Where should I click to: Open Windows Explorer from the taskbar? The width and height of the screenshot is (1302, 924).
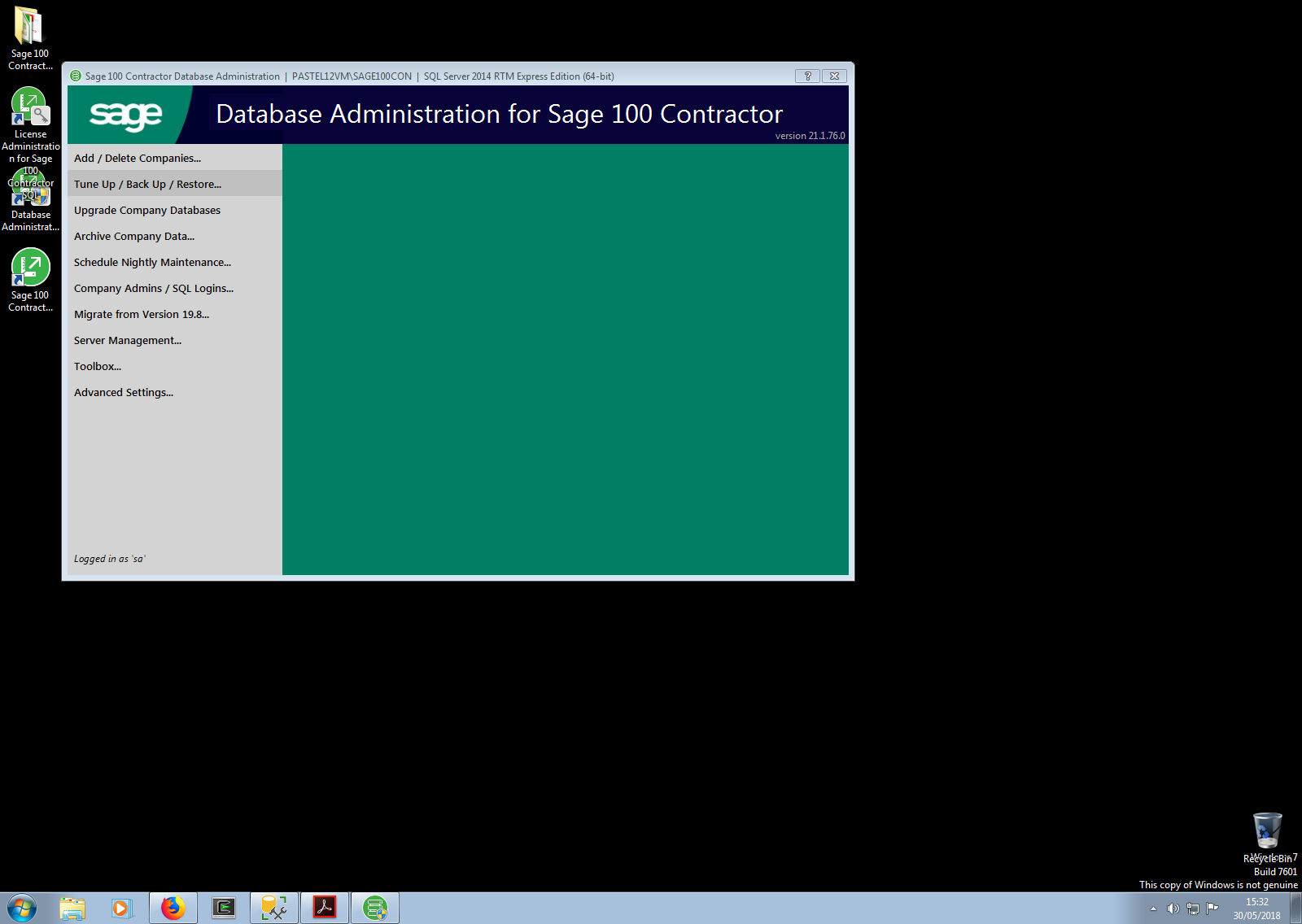pyautogui.click(x=72, y=908)
